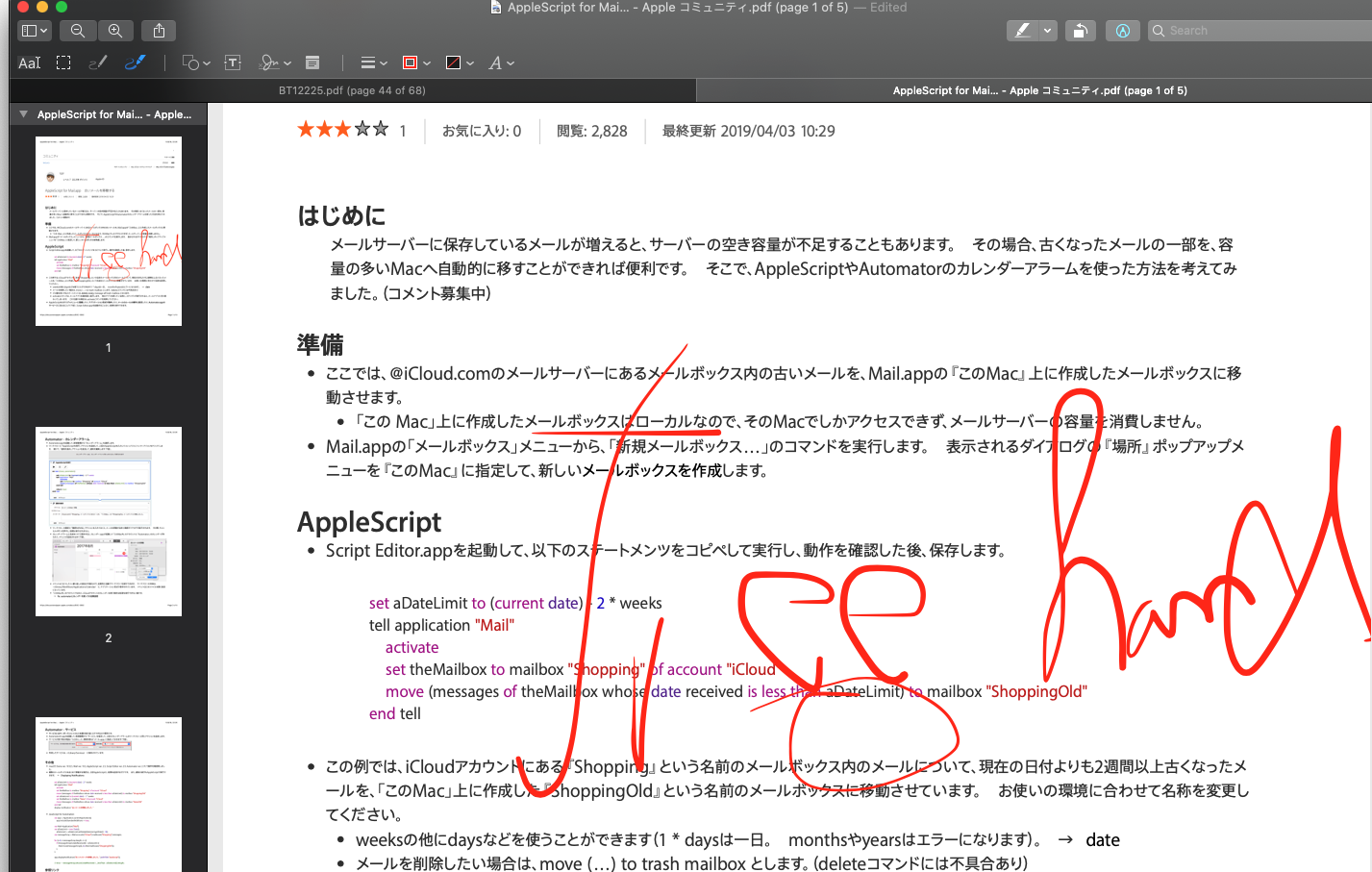The image size is (1372, 872).
Task: Select the Text Selection tool
Action: point(30,63)
